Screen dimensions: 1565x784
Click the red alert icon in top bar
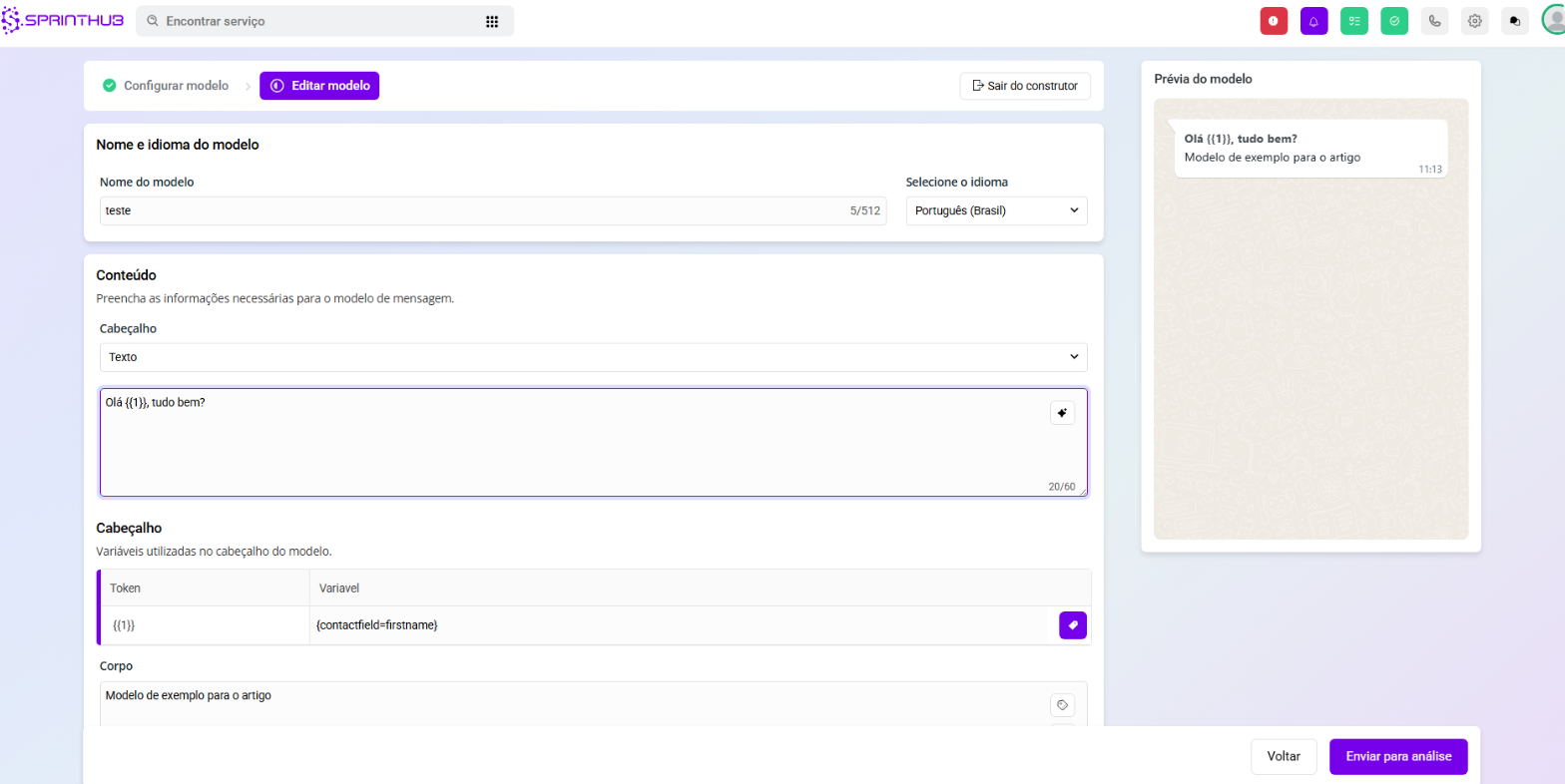pos(1274,21)
